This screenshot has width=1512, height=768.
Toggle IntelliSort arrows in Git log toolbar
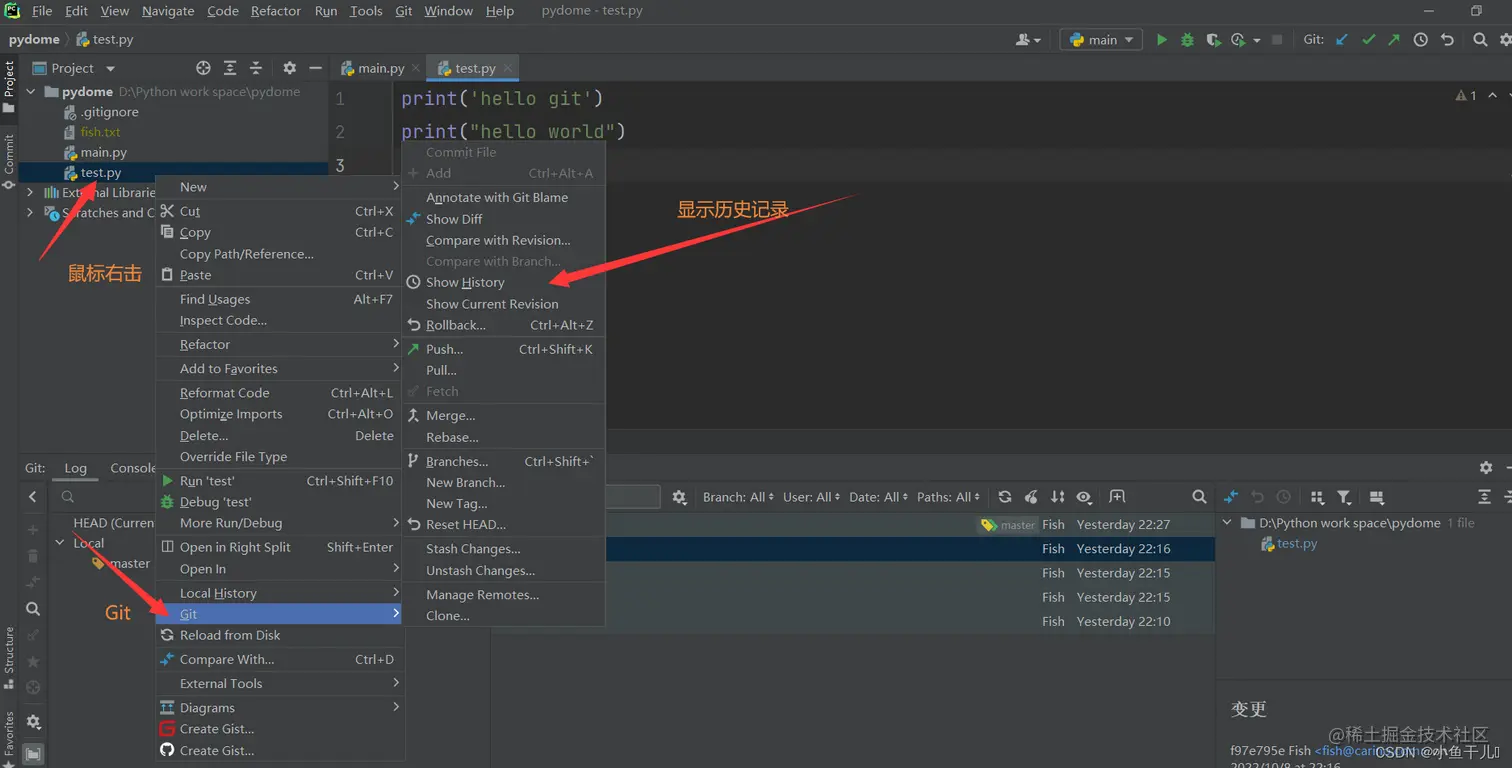click(1057, 497)
